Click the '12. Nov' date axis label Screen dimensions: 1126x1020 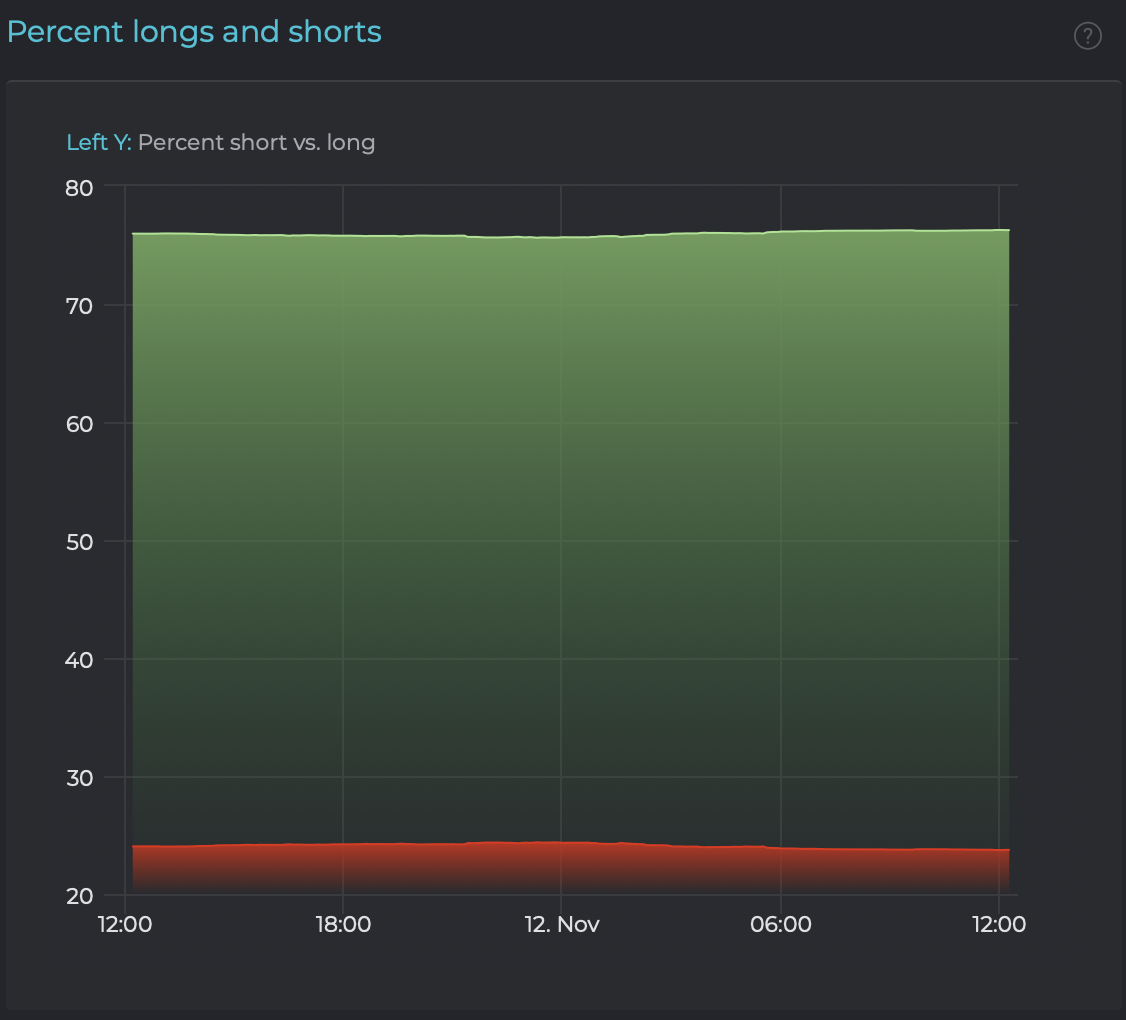point(562,924)
